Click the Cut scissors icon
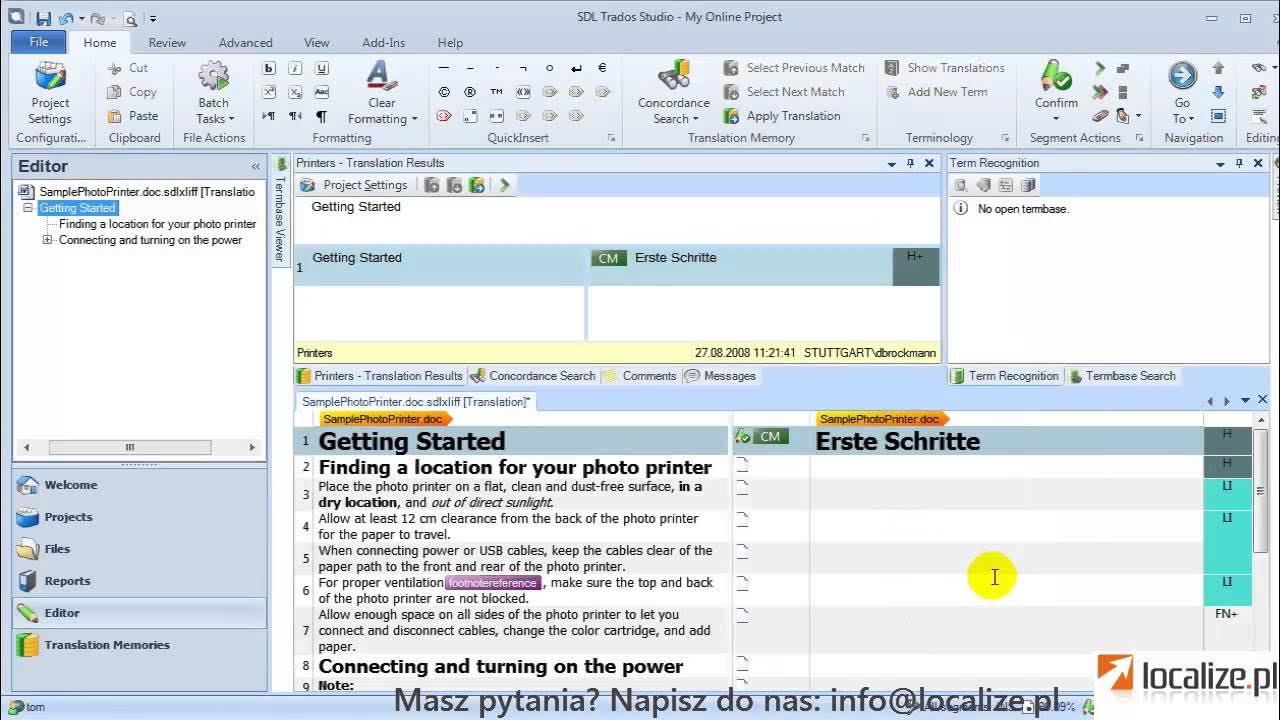Image resolution: width=1280 pixels, height=720 pixels. (x=115, y=68)
